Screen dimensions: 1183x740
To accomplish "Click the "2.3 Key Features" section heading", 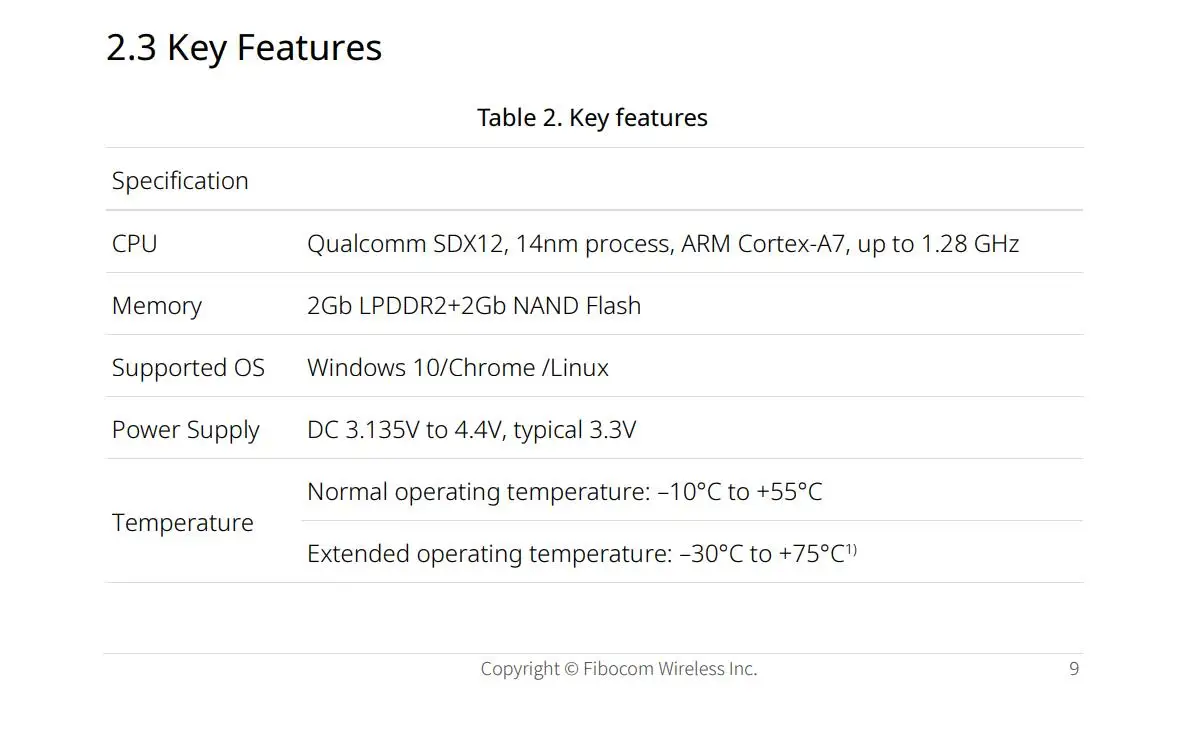I will point(244,48).
